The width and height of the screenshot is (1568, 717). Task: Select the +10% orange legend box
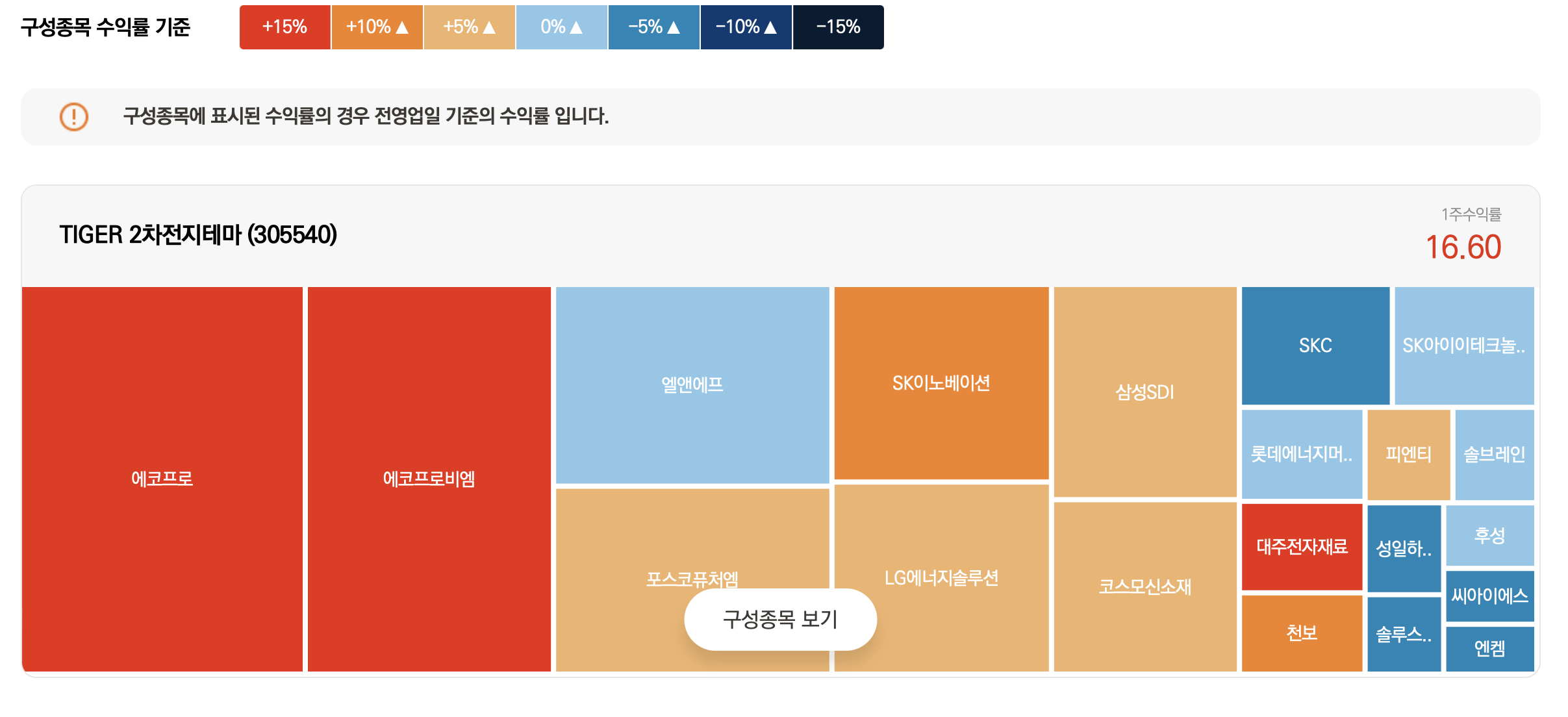[x=377, y=27]
